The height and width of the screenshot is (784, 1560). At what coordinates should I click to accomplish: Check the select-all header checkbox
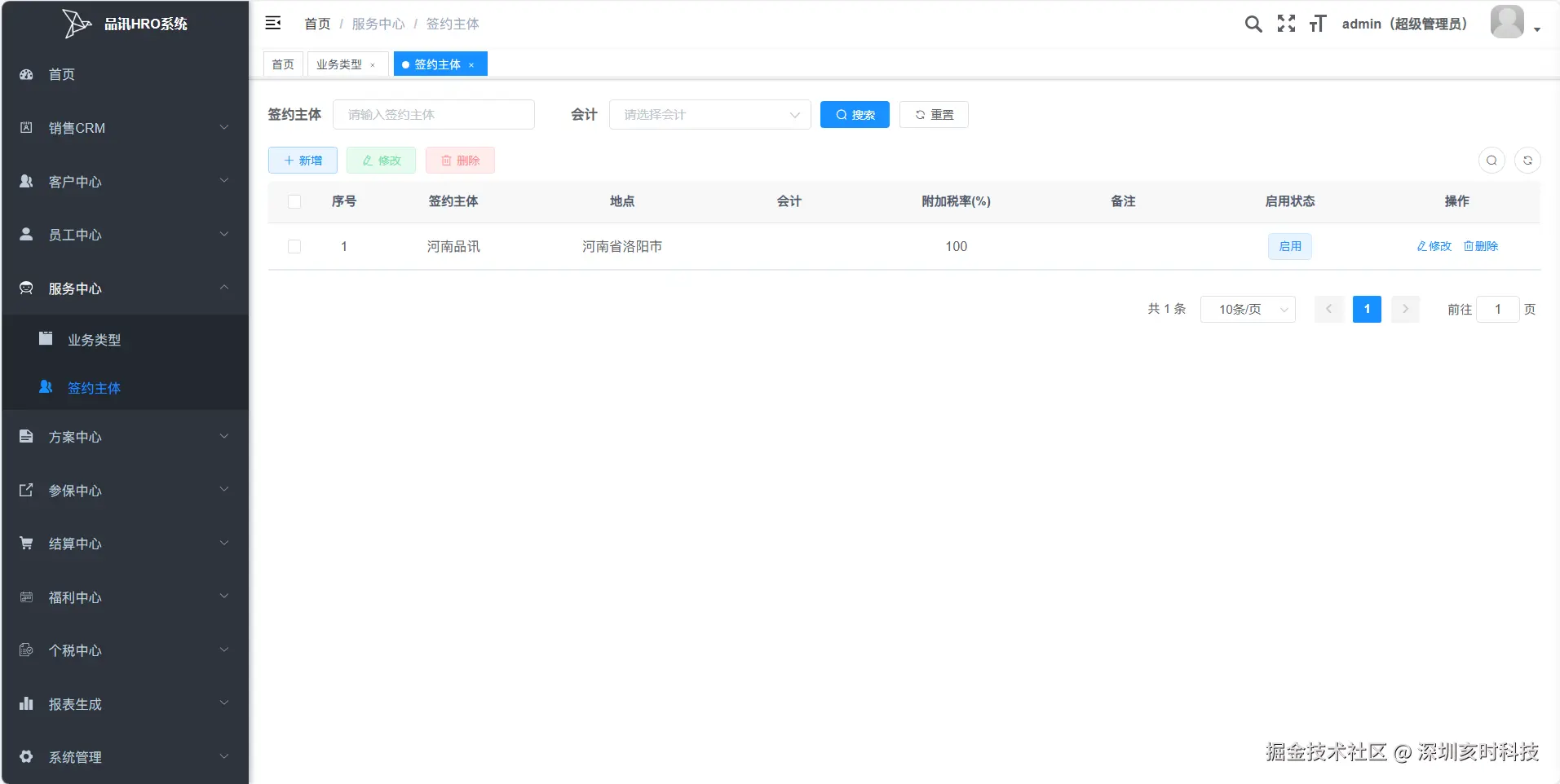[294, 201]
